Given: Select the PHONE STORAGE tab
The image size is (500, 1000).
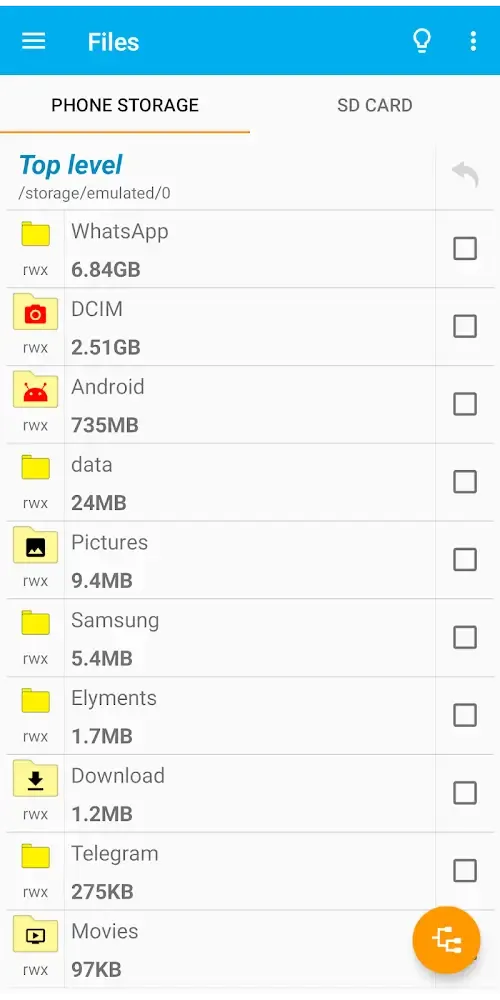Looking at the screenshot, I should [x=125, y=105].
